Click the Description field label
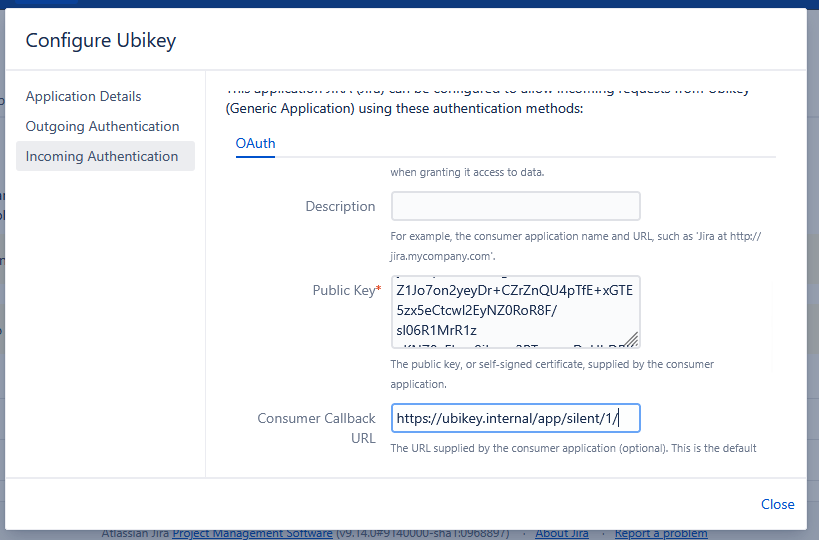Viewport: 819px width, 540px height. [x=340, y=206]
